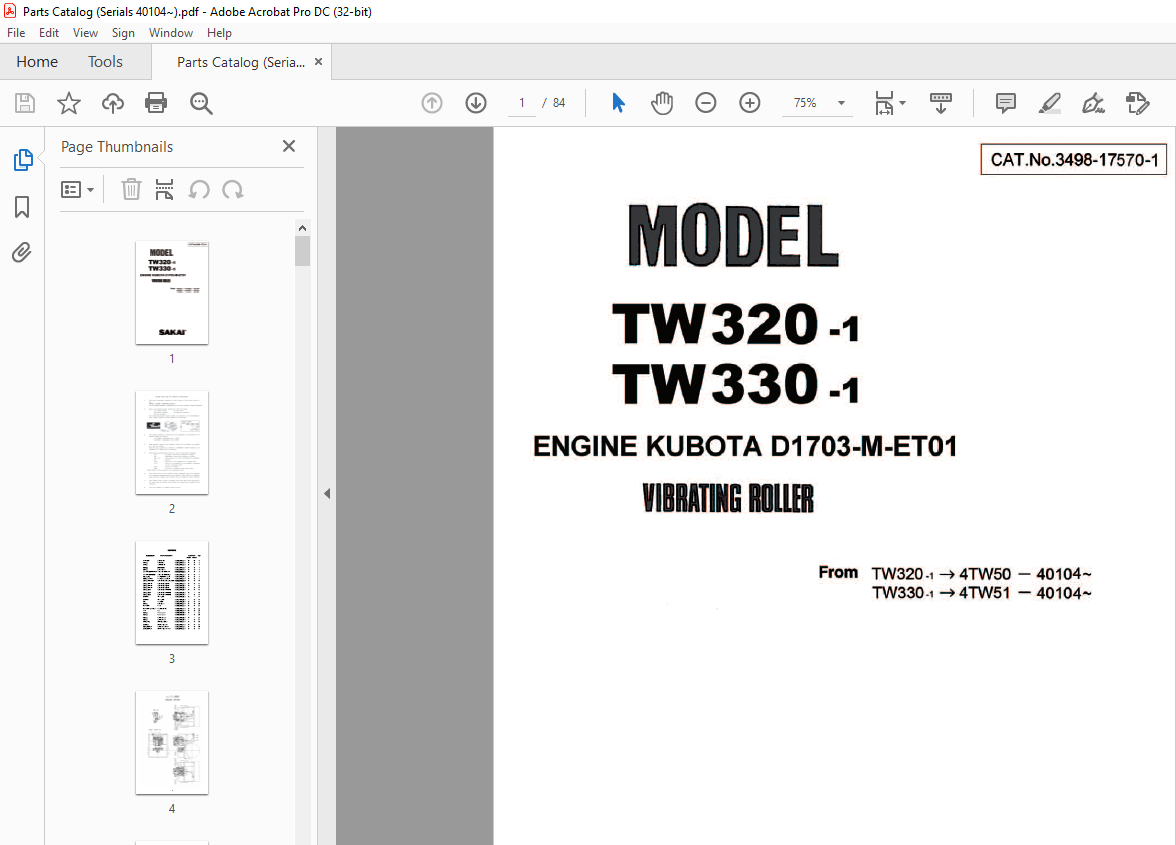Screen dimensions: 1176x845
Task: Open the thumbnail options dropdown
Action: tap(77, 190)
